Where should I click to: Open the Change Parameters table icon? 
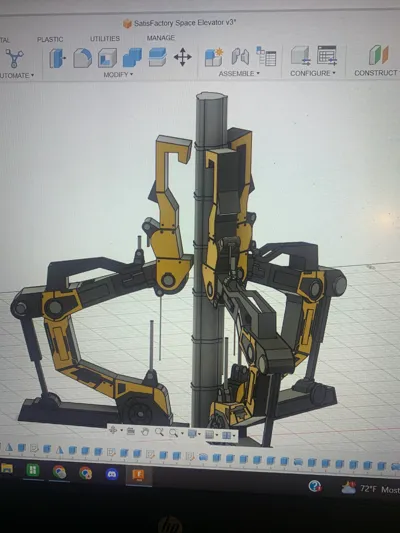pos(327,55)
